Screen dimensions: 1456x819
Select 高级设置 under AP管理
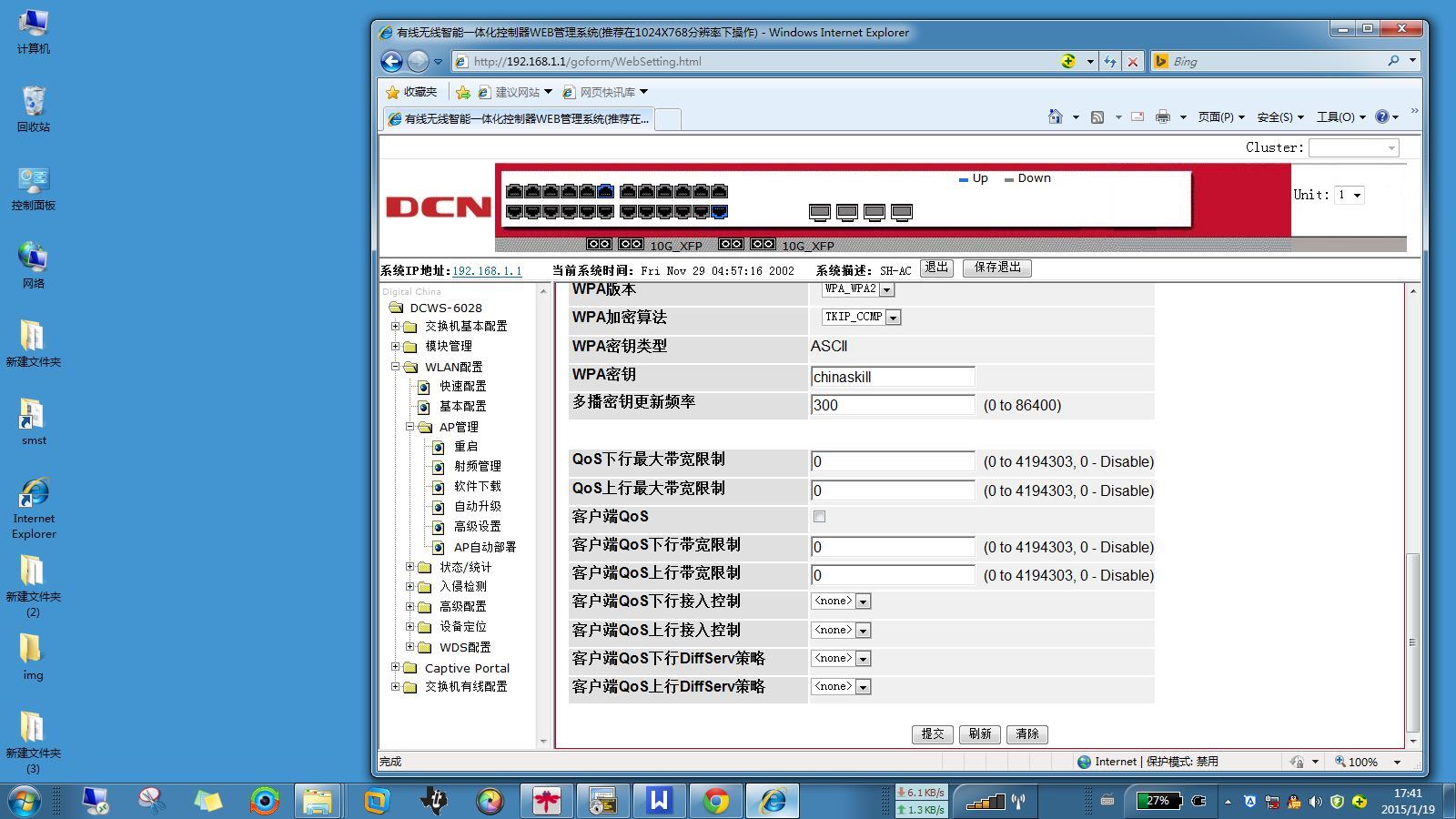(478, 527)
